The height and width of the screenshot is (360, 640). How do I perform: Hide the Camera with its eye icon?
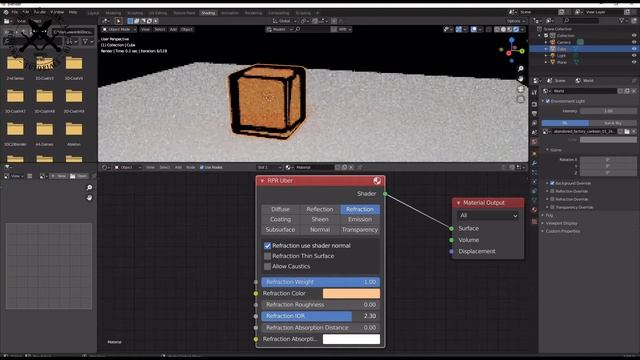[634, 42]
